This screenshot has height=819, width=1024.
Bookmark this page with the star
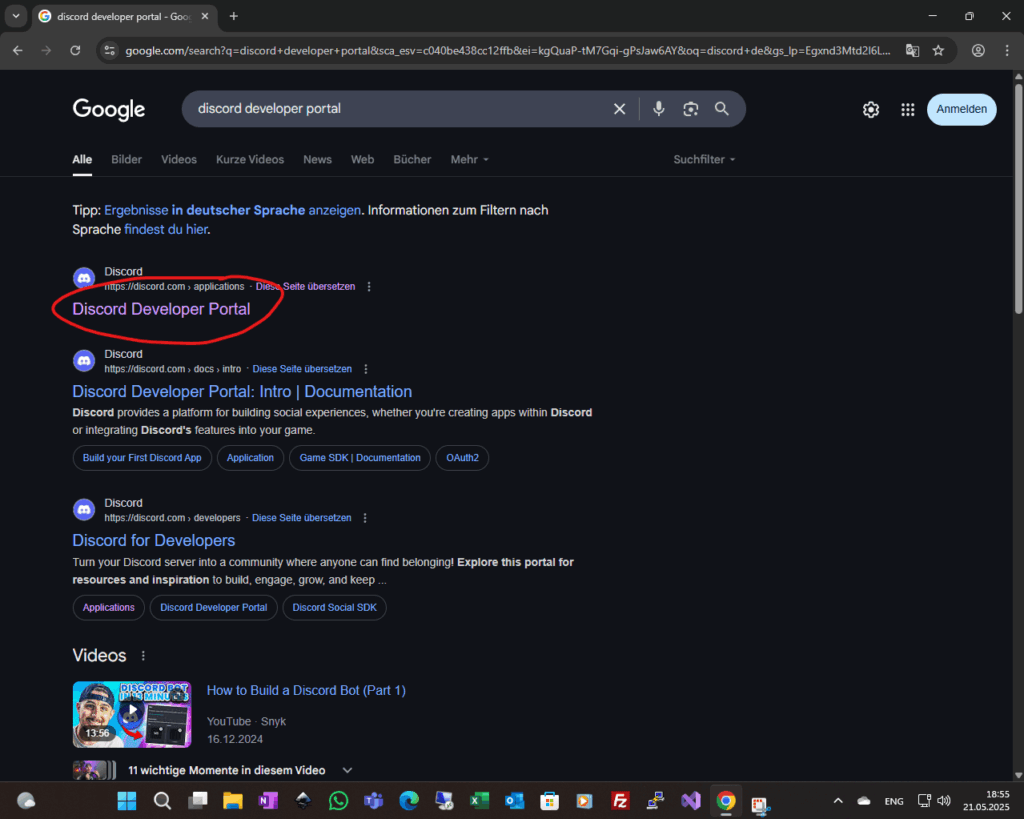[x=938, y=50]
